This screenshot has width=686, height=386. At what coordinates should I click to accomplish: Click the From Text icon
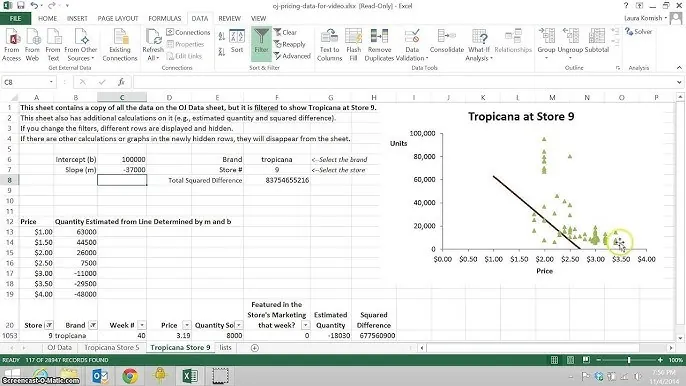(x=53, y=45)
